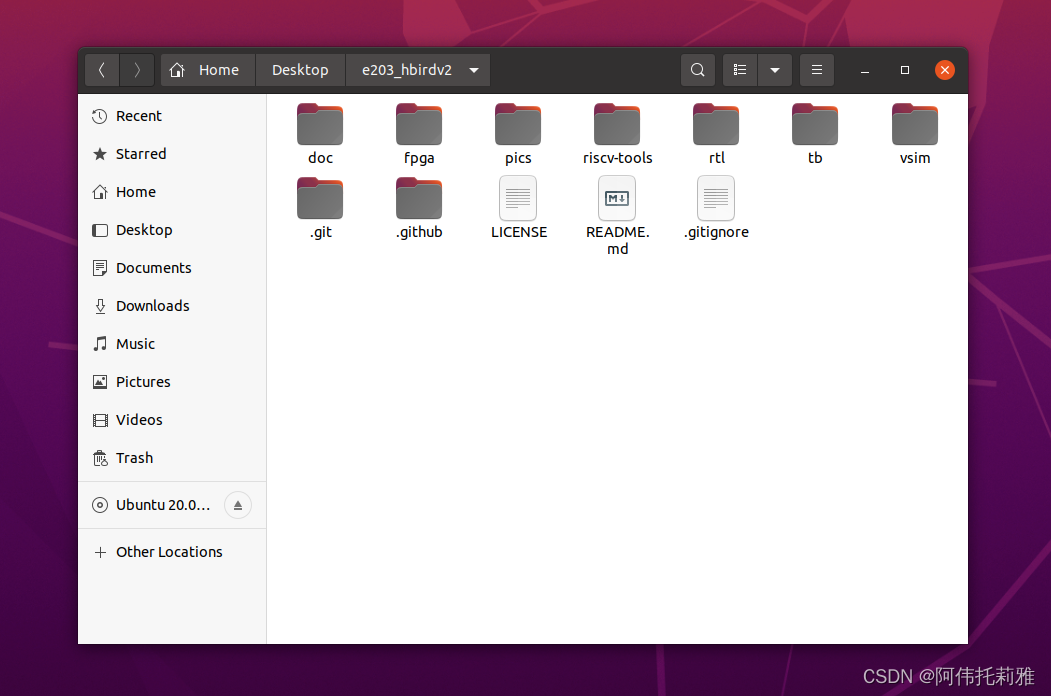Viewport: 1051px width, 696px height.
Task: Close the file manager window
Action: pos(945,70)
